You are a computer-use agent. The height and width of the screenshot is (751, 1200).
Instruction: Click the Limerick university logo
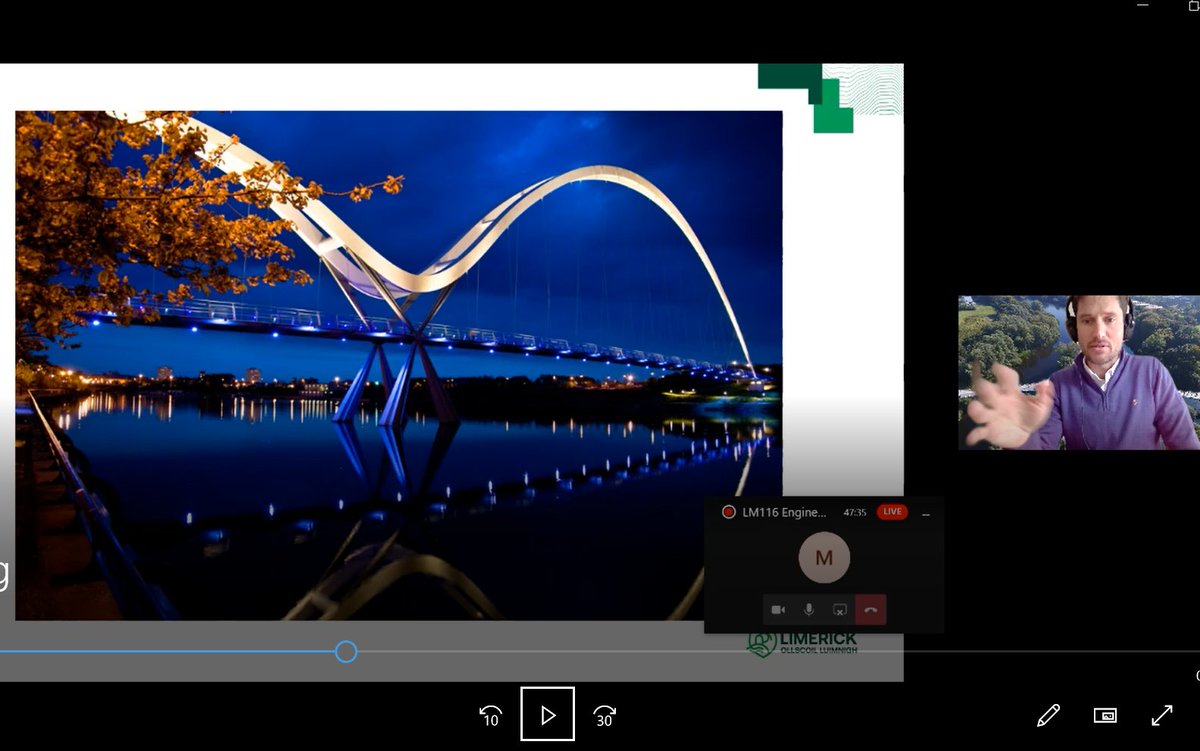pos(802,643)
